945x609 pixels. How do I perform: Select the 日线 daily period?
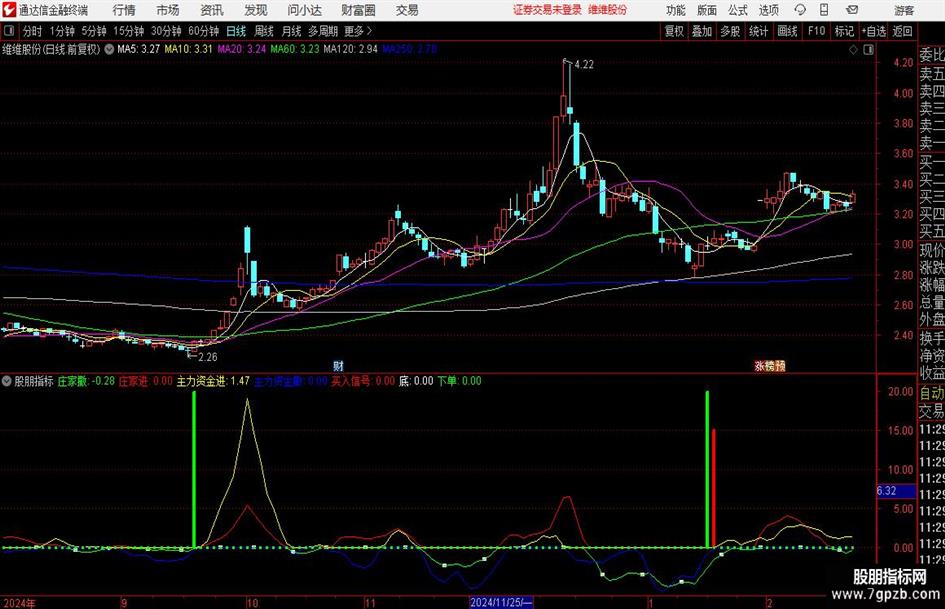point(236,31)
